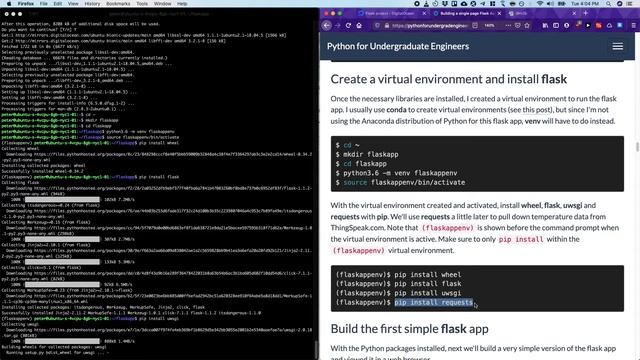640x360 pixels.
Task: Open the tracking protection shield icon
Action: [x=378, y=25]
